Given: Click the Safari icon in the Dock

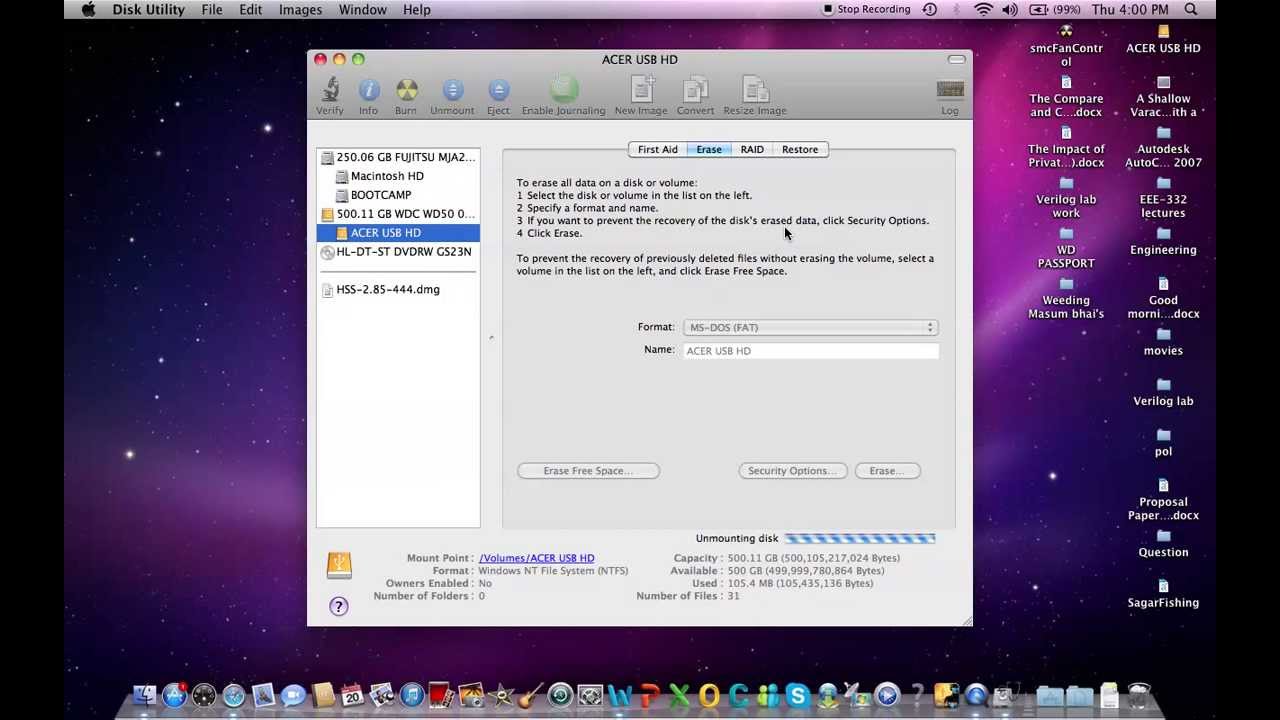Looking at the screenshot, I should coord(233,695).
